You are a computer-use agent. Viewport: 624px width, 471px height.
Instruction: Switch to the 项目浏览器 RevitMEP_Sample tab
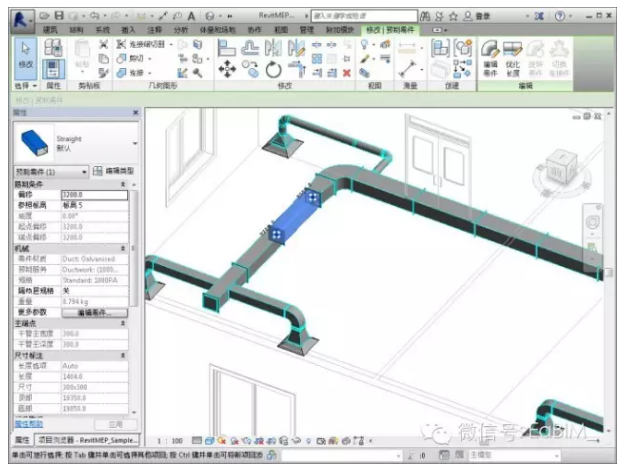pos(88,440)
